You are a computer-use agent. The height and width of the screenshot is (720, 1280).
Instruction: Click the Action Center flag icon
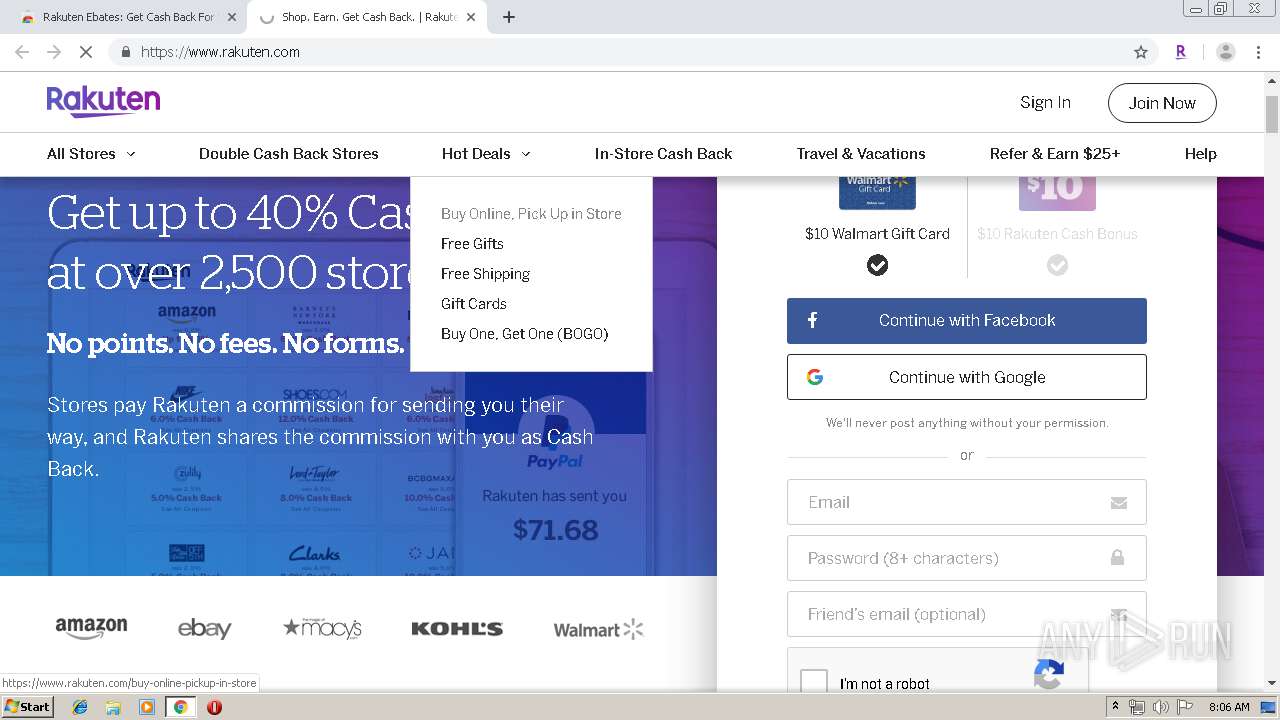click(1185, 707)
